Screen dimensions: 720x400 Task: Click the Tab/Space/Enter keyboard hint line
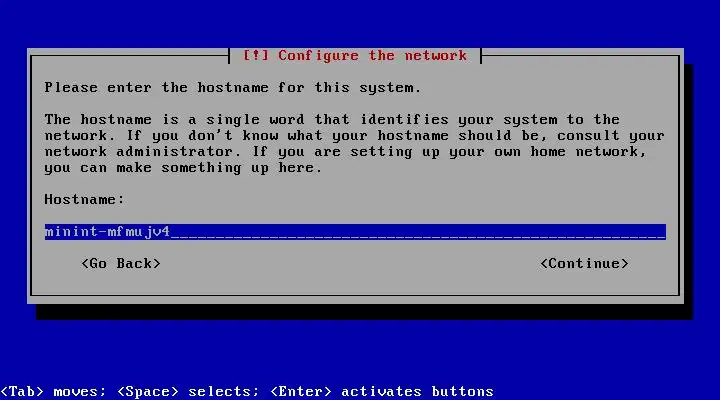tap(247, 391)
